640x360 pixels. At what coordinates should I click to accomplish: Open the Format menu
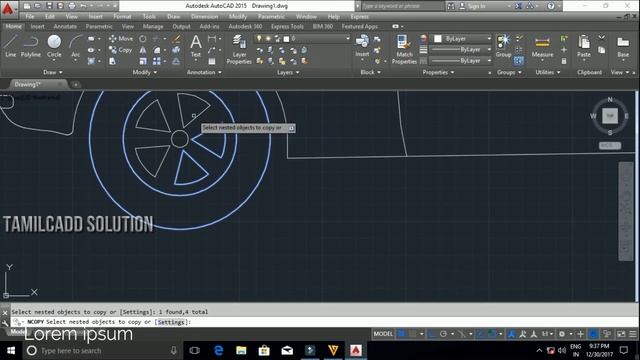(x=122, y=17)
